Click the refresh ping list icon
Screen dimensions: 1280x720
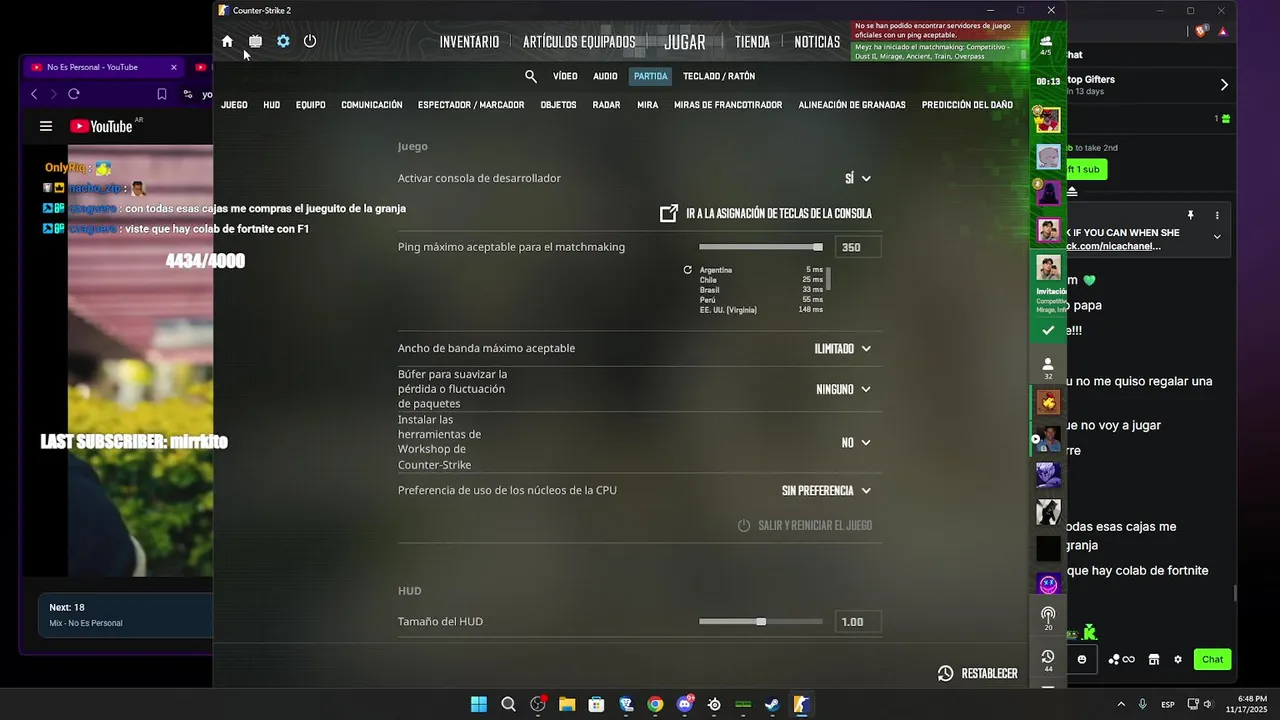(687, 270)
